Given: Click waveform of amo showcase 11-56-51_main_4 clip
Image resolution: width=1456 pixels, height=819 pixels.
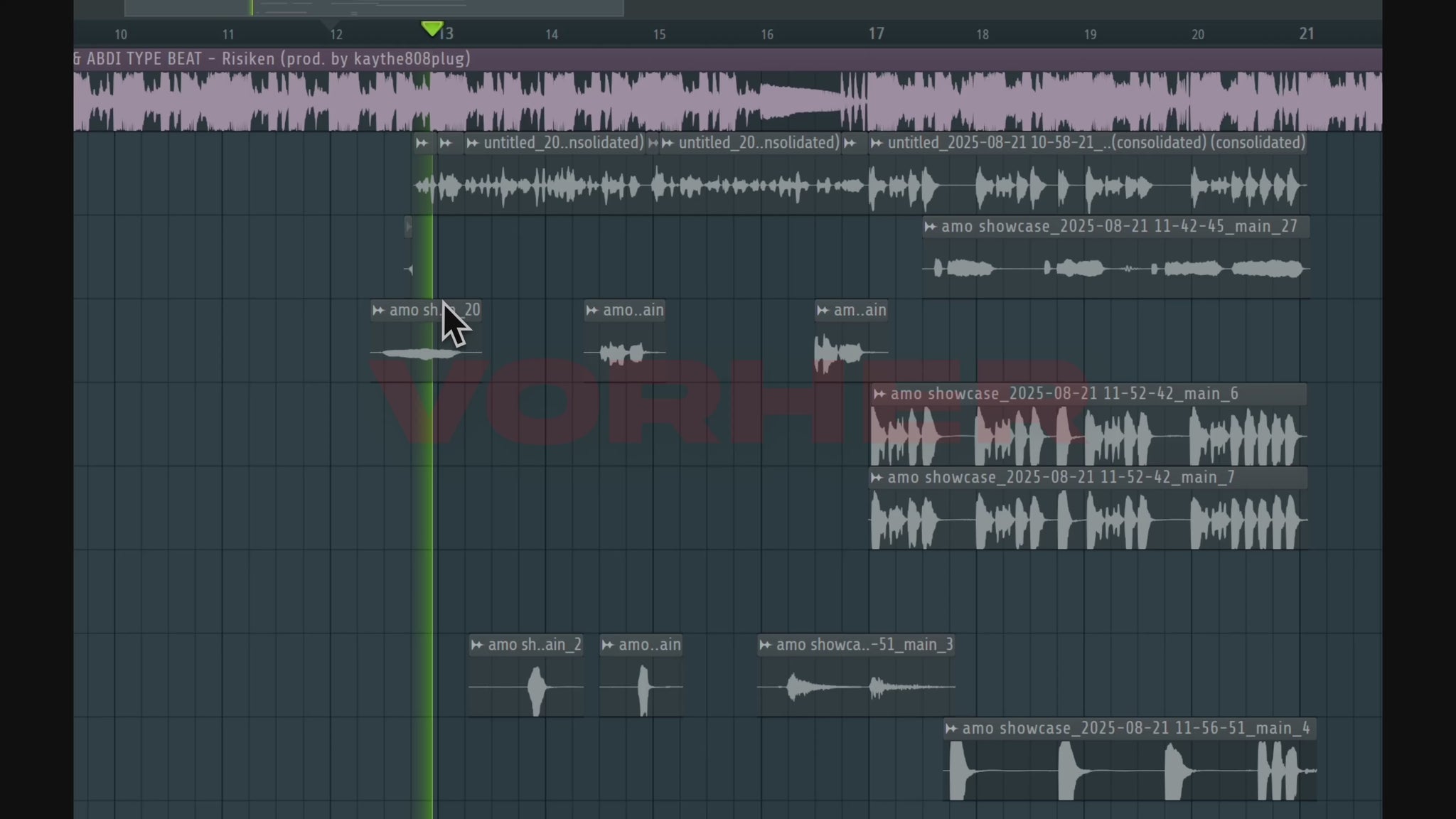Looking at the screenshot, I should tap(1130, 771).
